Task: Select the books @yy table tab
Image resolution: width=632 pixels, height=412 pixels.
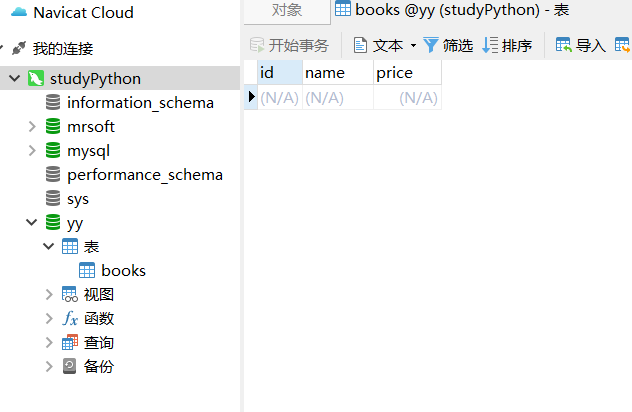Action: point(452,10)
